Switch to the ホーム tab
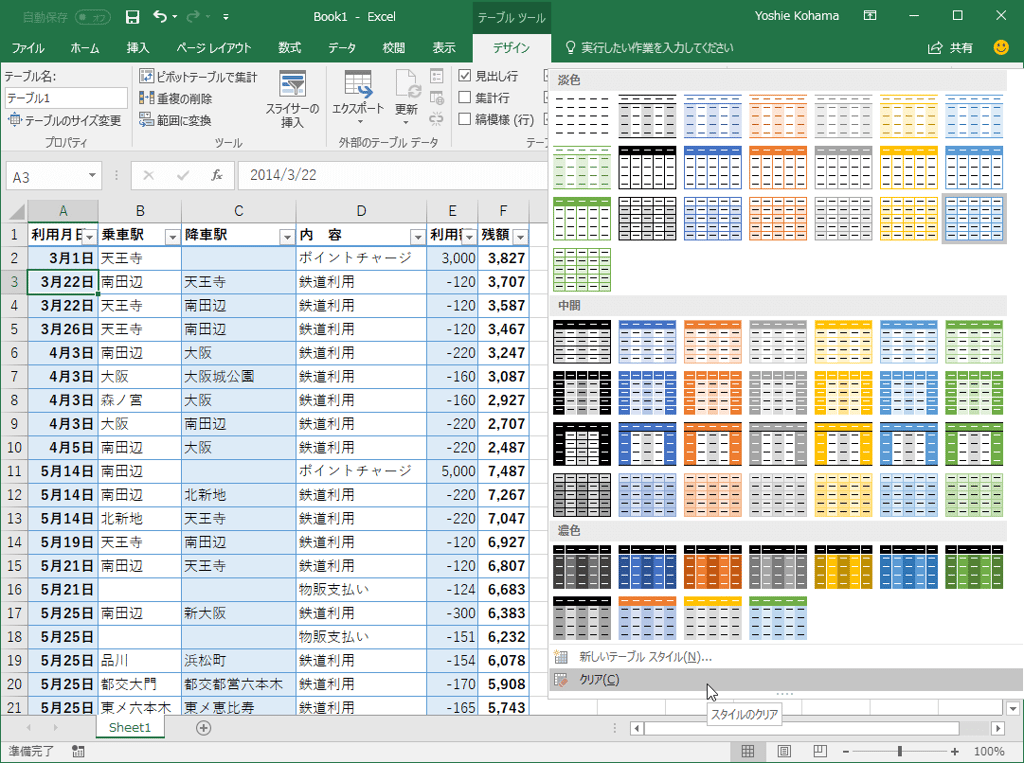The image size is (1024, 763). click(x=85, y=48)
